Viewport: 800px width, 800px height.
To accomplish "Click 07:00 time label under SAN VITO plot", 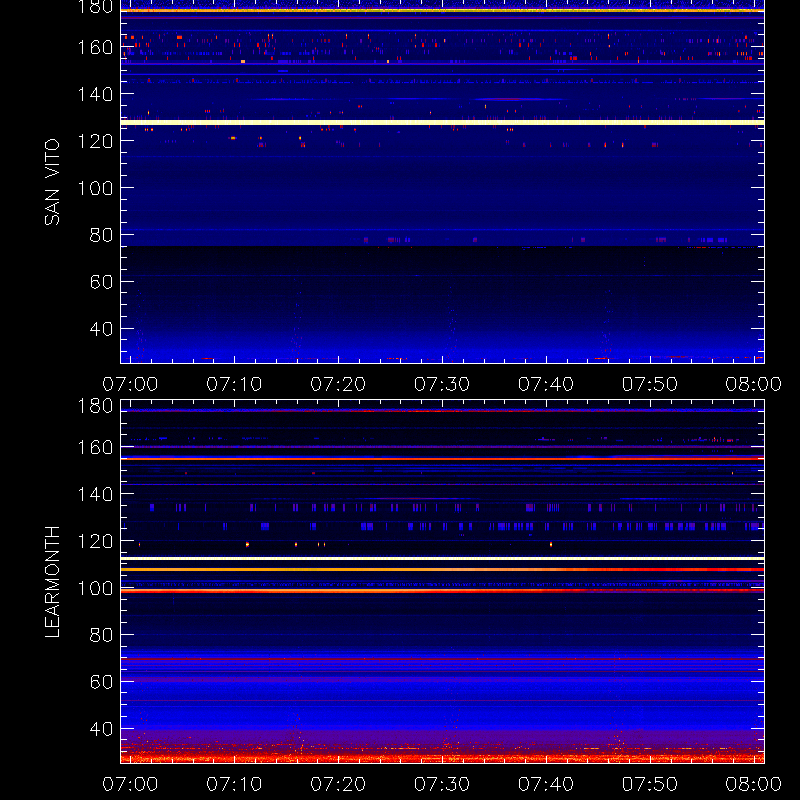I will click(130, 384).
